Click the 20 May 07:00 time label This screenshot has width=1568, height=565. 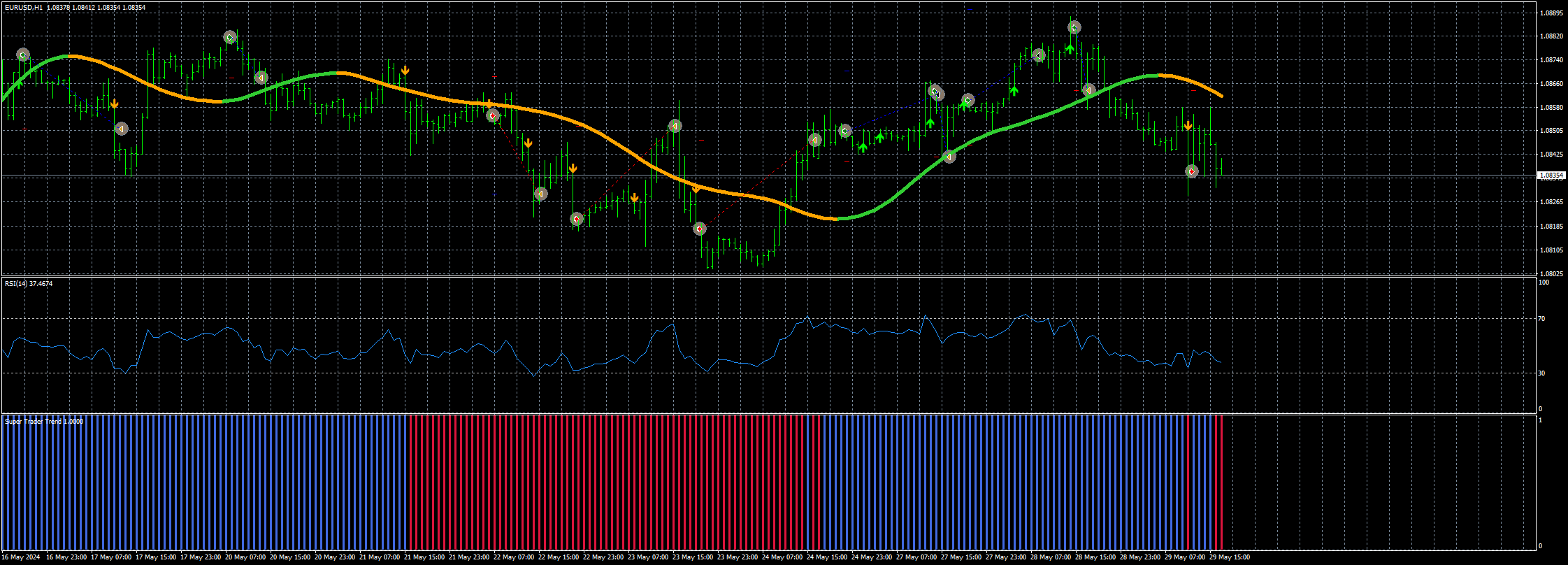click(x=245, y=557)
